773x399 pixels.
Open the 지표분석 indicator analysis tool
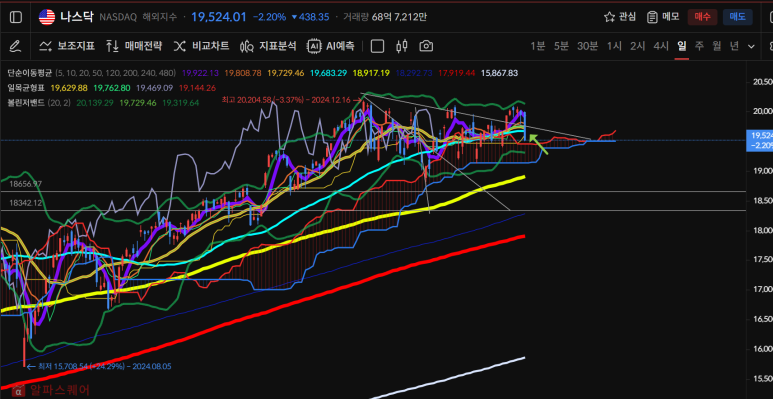coord(268,46)
